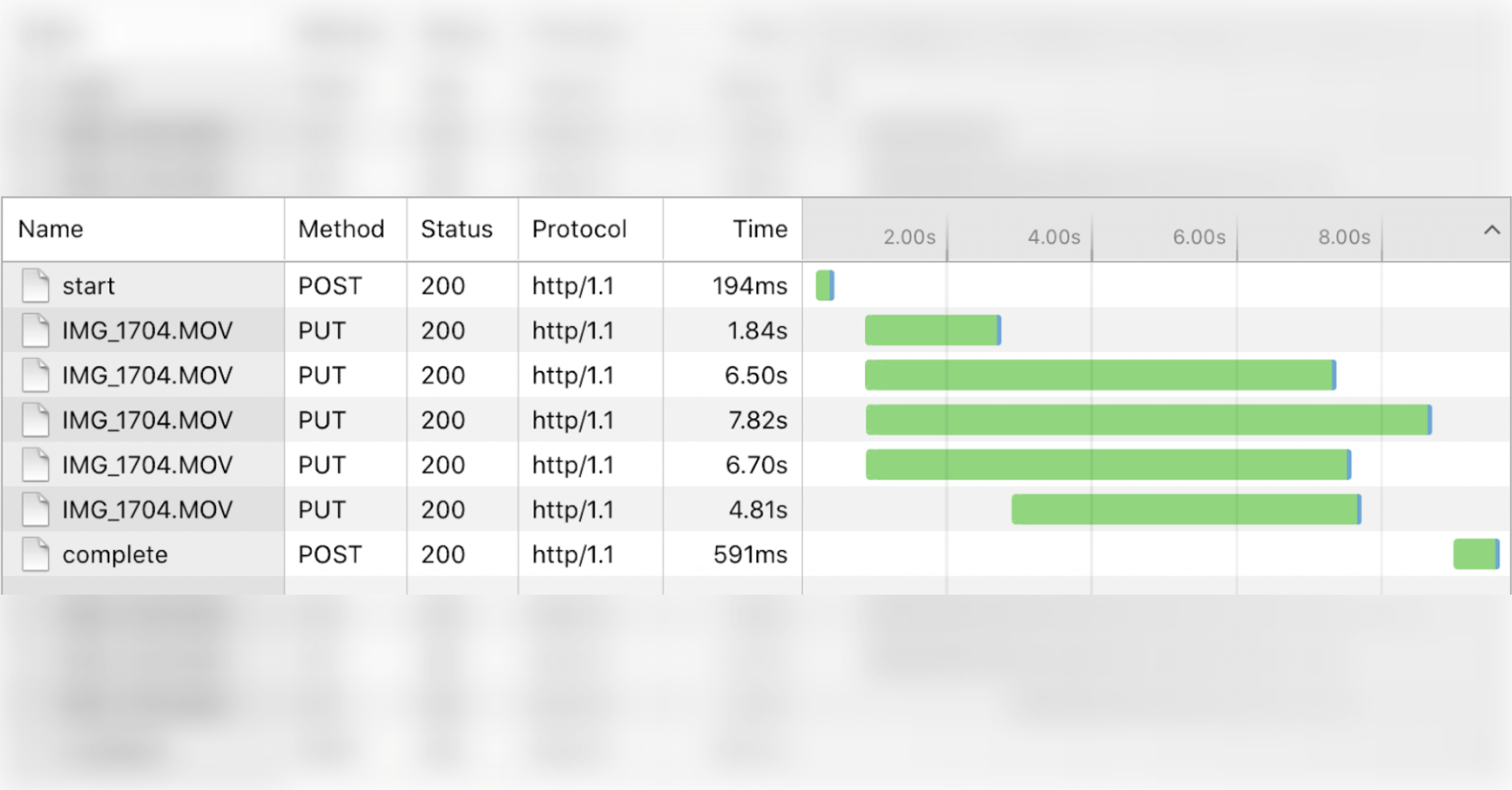Viewport: 1512px width, 790px height.
Task: Click file icon of 6.70s IMG_1704.MOV request
Action: coord(35,465)
